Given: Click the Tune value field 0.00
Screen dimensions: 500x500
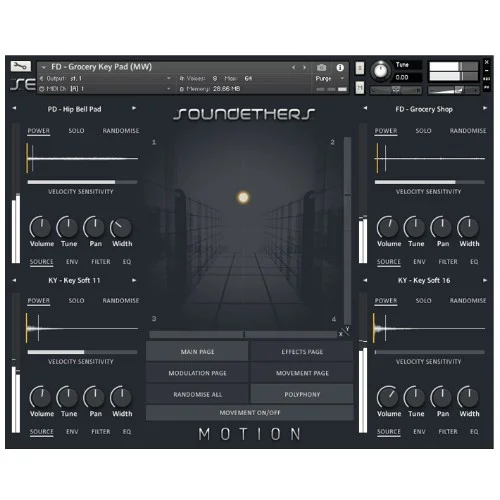Looking at the screenshot, I should coord(408,77).
